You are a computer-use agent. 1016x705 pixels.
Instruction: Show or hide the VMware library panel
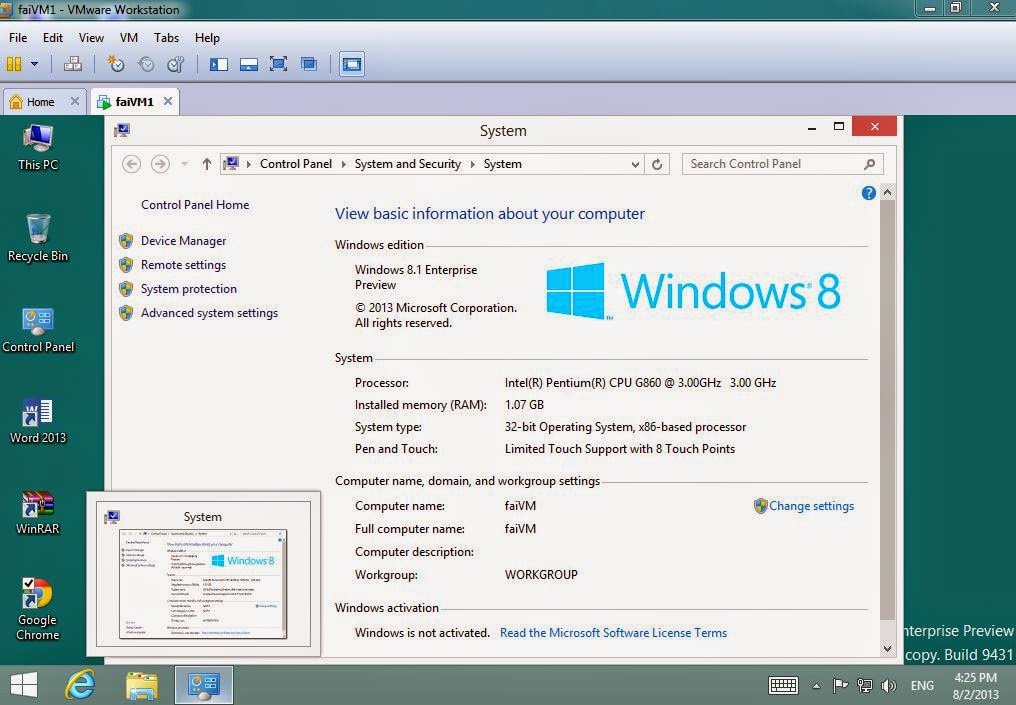217,64
